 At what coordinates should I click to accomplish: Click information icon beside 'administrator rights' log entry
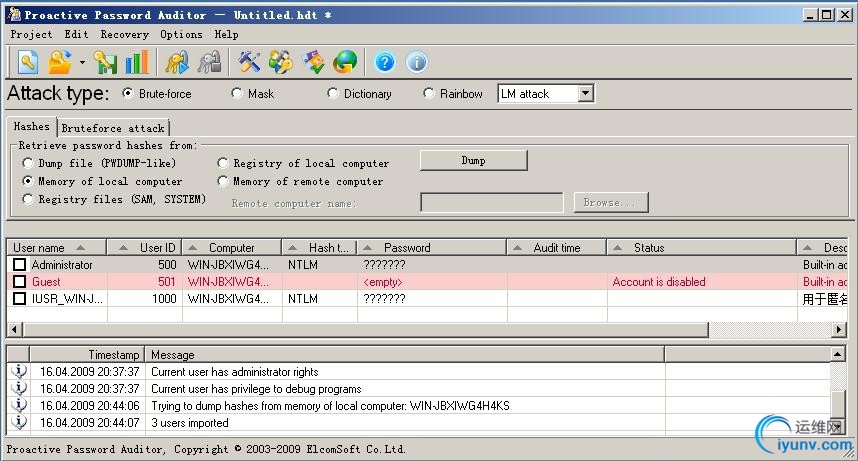click(x=19, y=371)
